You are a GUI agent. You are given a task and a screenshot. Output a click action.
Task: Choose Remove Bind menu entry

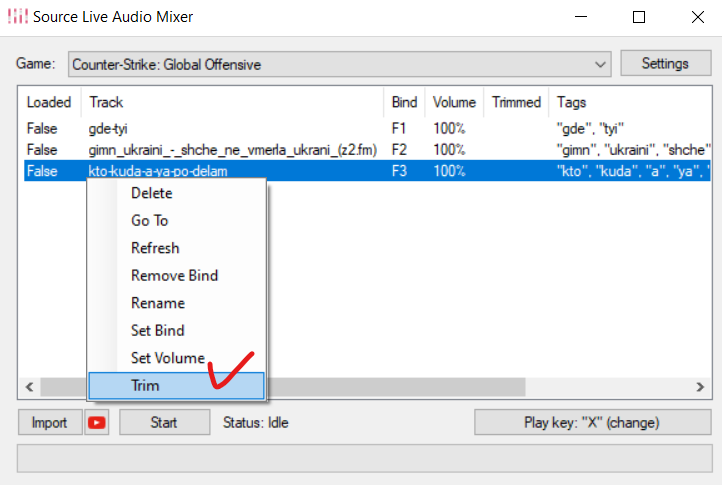[x=174, y=275]
